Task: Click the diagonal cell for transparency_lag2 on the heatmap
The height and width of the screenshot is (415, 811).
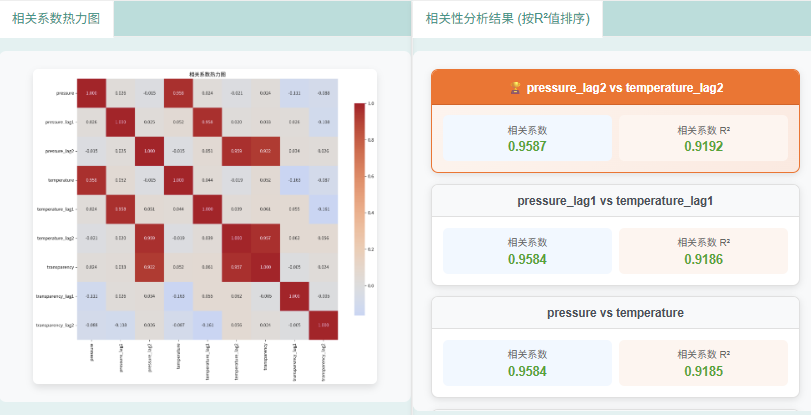Action: pos(323,325)
